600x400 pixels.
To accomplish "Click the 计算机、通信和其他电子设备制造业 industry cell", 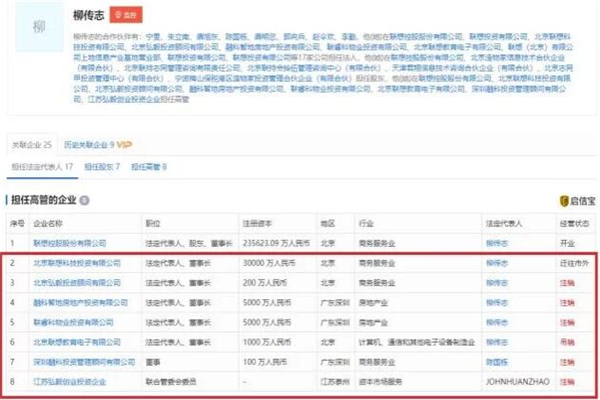I will [417, 342].
